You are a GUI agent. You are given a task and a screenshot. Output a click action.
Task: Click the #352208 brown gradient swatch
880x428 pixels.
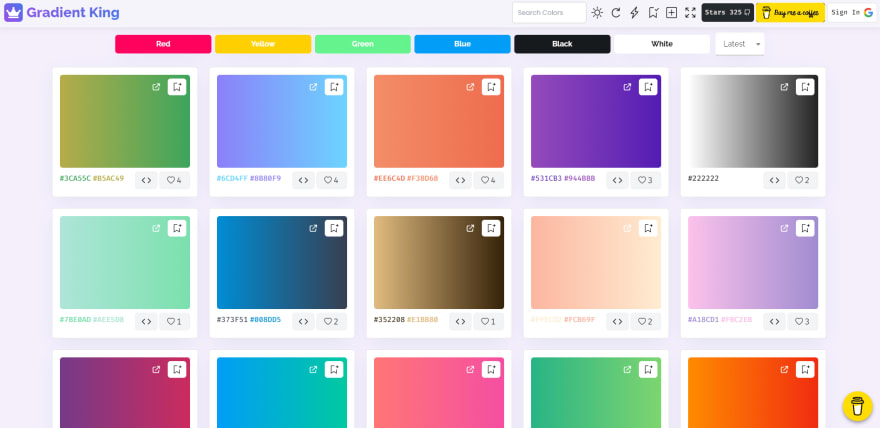point(439,263)
